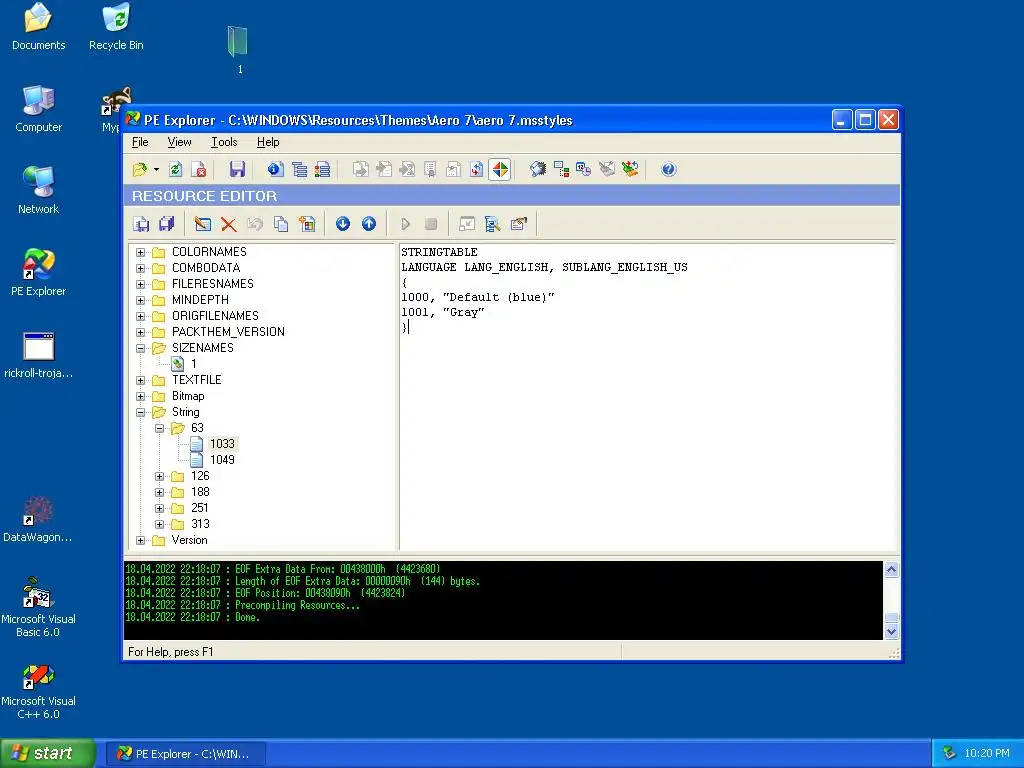Open the File menu
Screen dimensions: 1024x768
(x=140, y=142)
